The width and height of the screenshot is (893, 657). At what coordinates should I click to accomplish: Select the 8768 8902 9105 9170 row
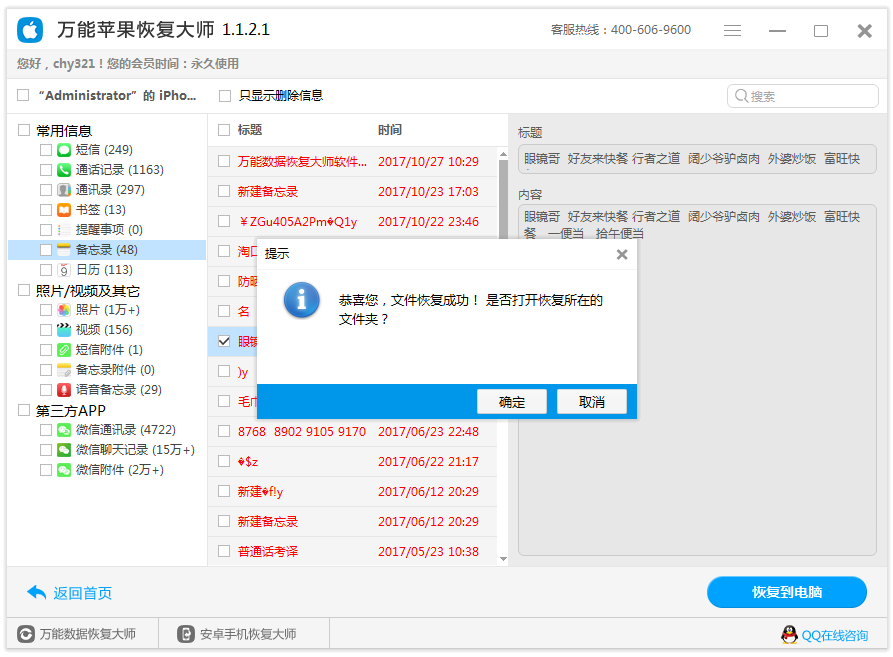click(352, 432)
